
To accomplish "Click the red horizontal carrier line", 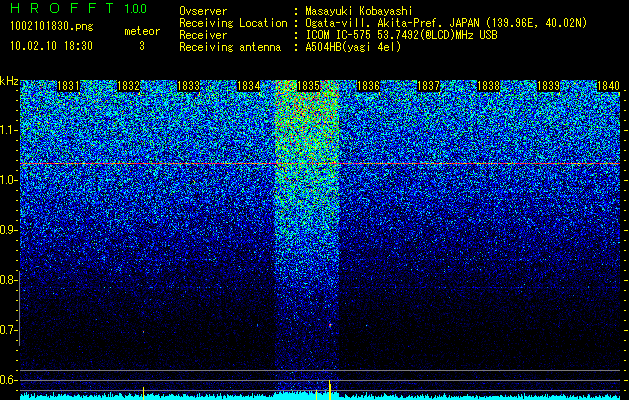I will click(x=320, y=164).
